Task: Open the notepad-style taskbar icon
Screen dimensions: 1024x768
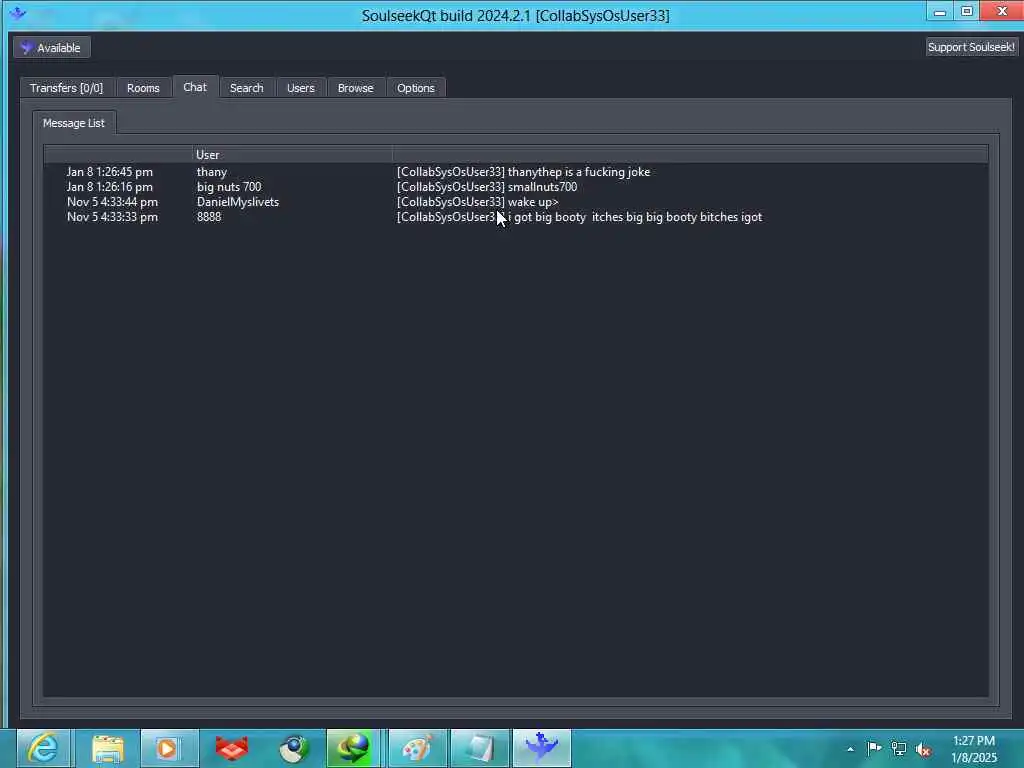Action: (479, 748)
